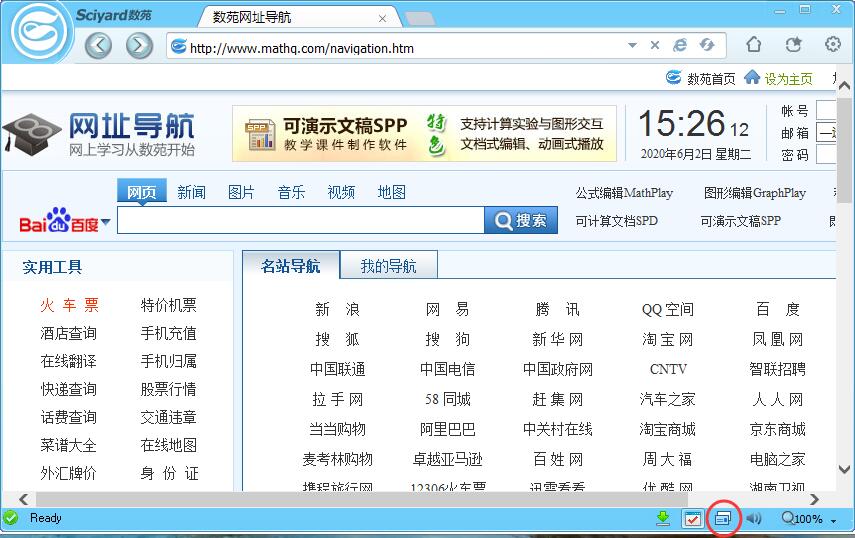Open 图形编辑GraphPlay link
This screenshot has width=855, height=538.
pyautogui.click(x=755, y=193)
